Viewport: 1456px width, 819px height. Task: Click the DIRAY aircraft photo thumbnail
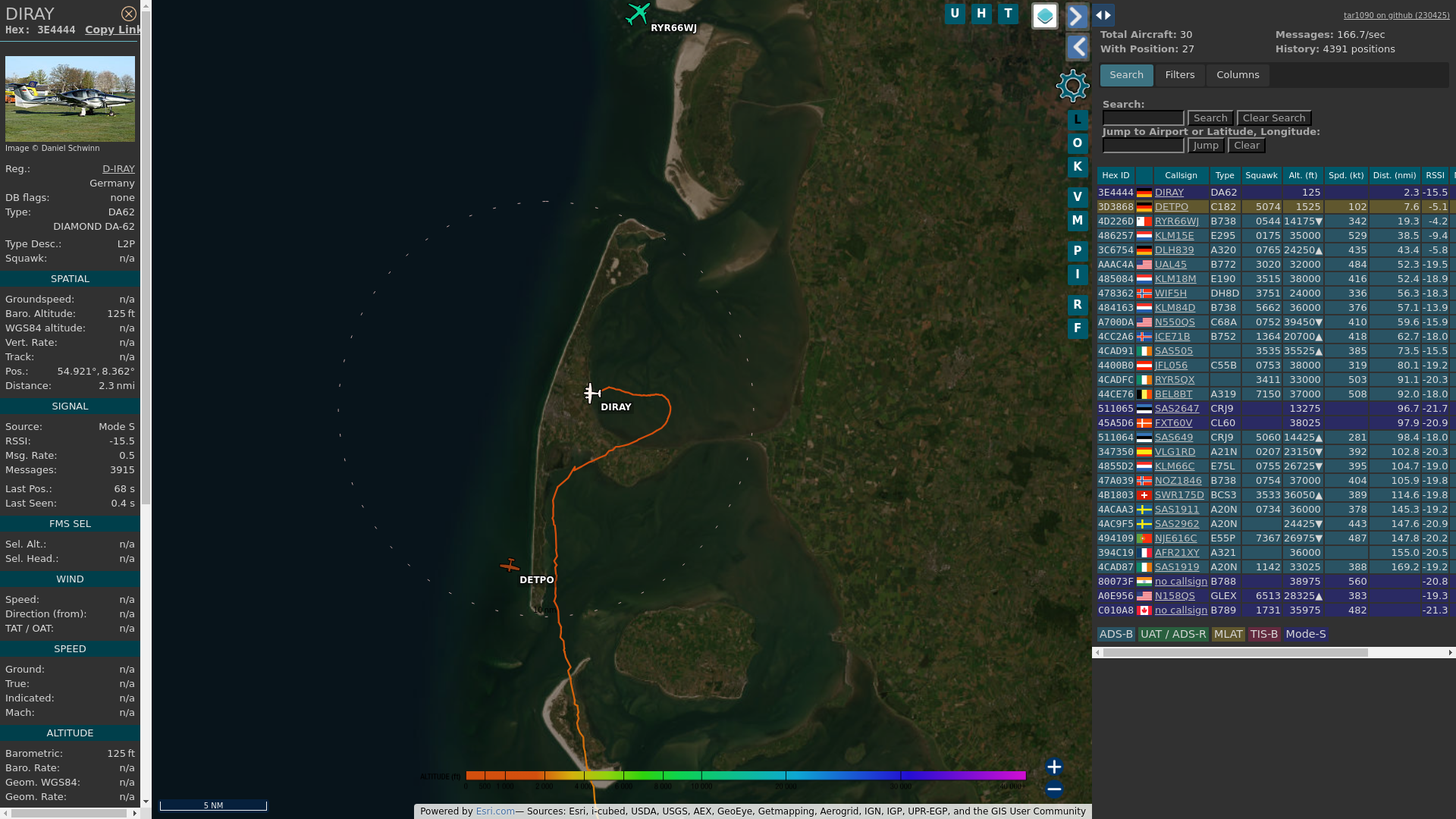70,99
